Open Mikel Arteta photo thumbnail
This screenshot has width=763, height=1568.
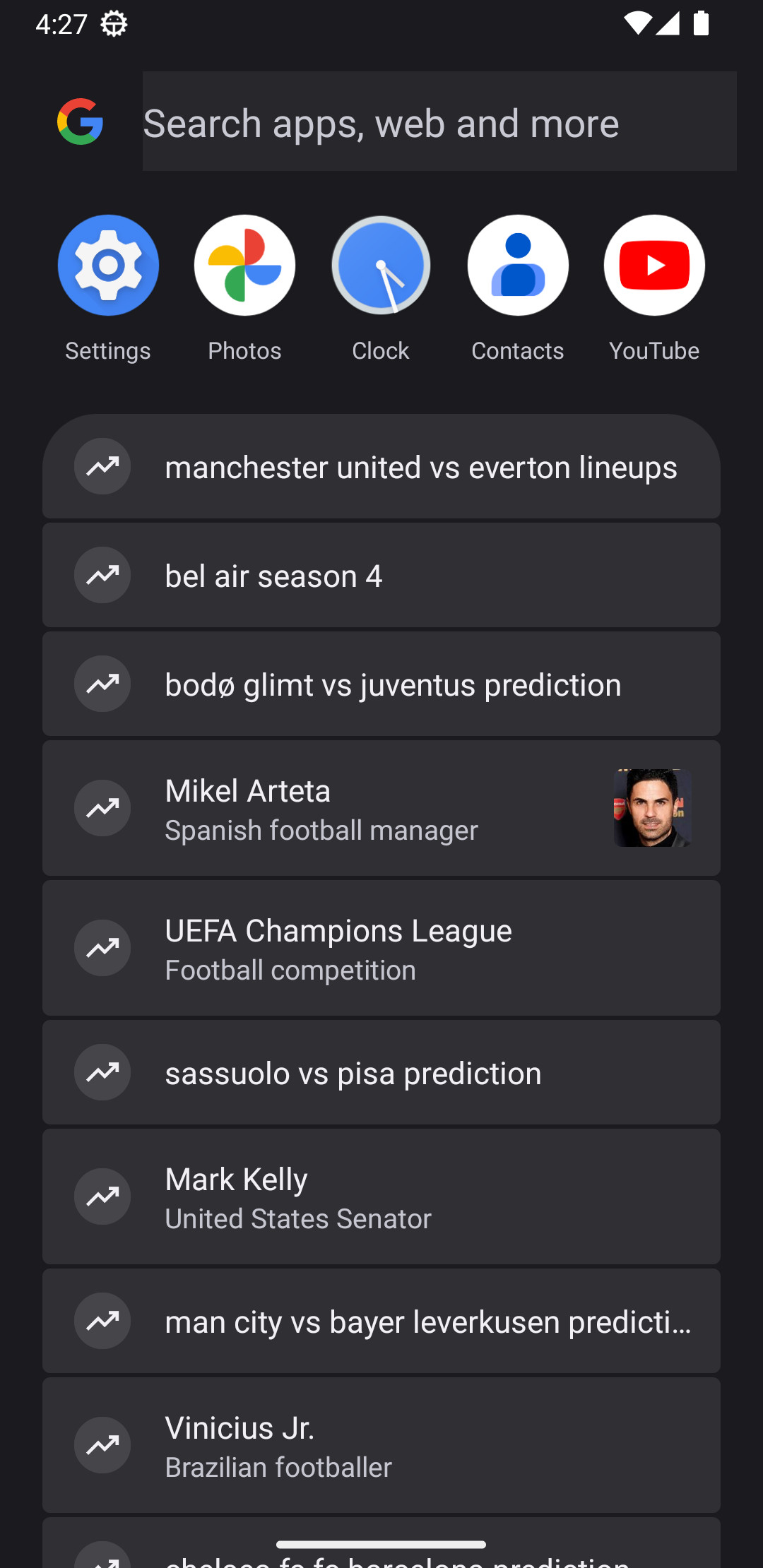pyautogui.click(x=652, y=808)
